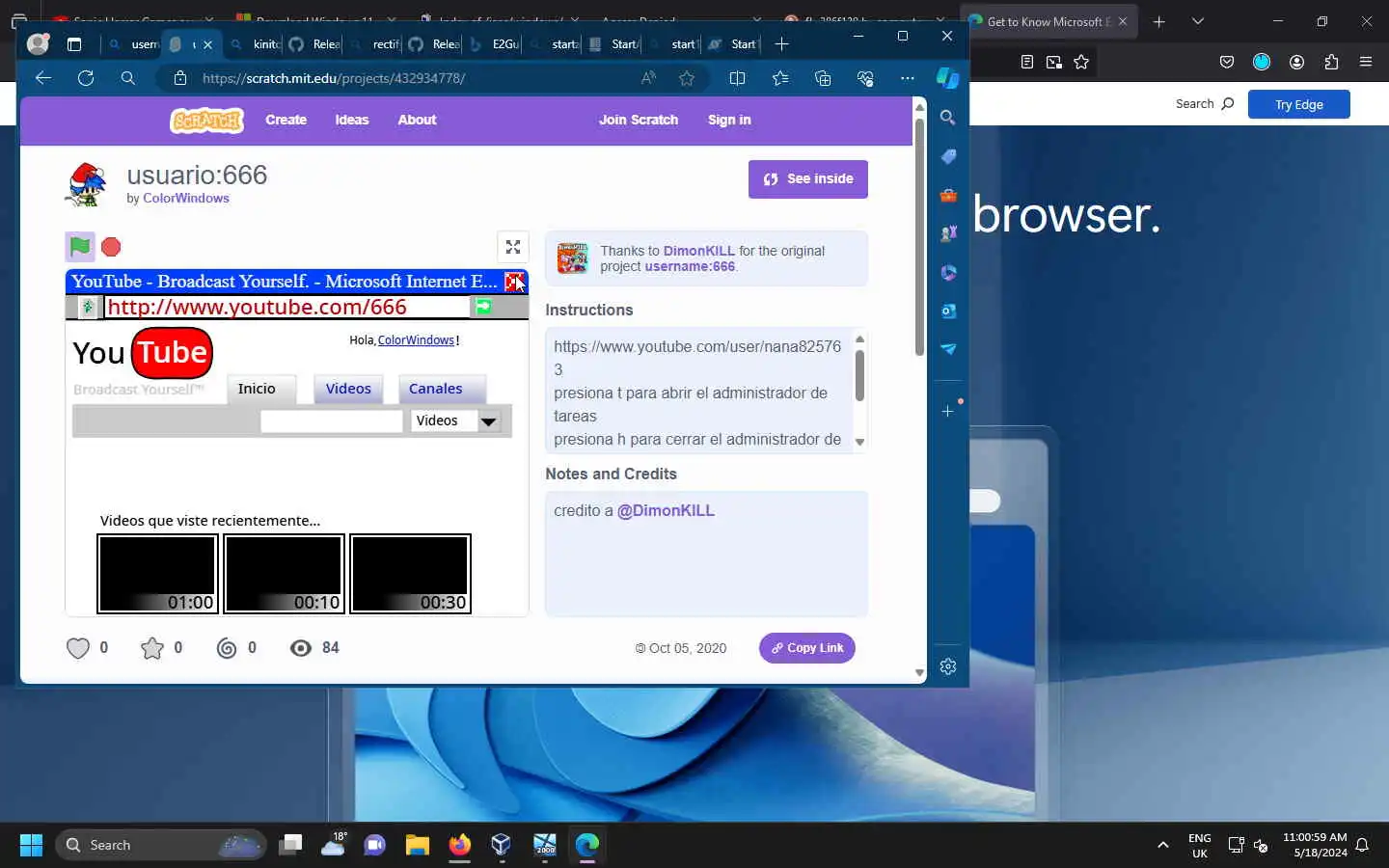Open new tab in Edge window
The width and height of the screenshot is (1389, 868).
coord(781,43)
